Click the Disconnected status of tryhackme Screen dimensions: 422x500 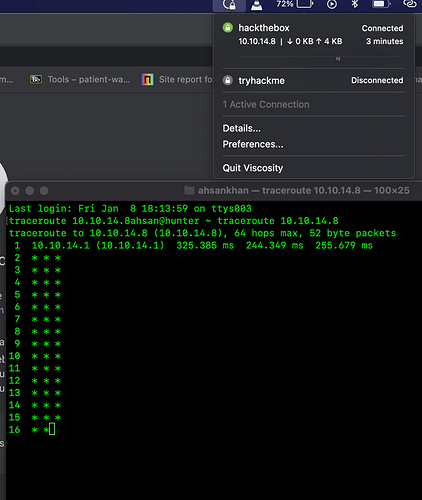tap(377, 80)
